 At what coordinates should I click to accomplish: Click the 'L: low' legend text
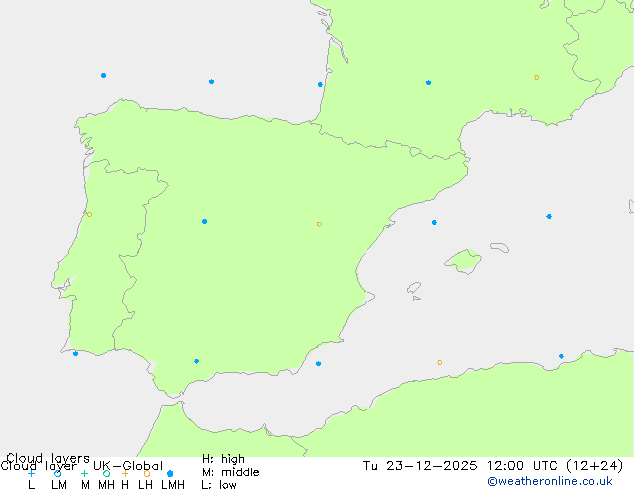[x=219, y=485]
